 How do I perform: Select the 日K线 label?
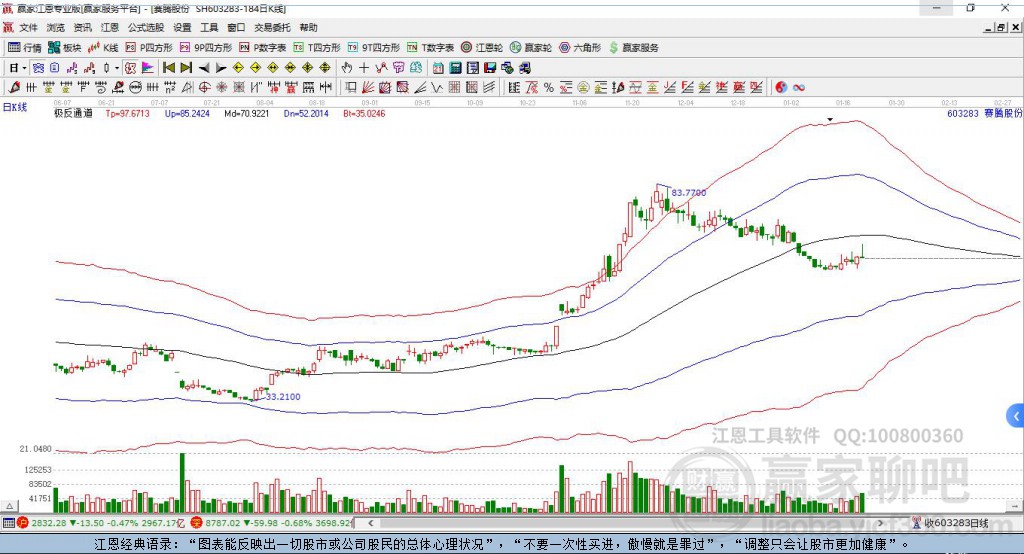click(x=15, y=107)
